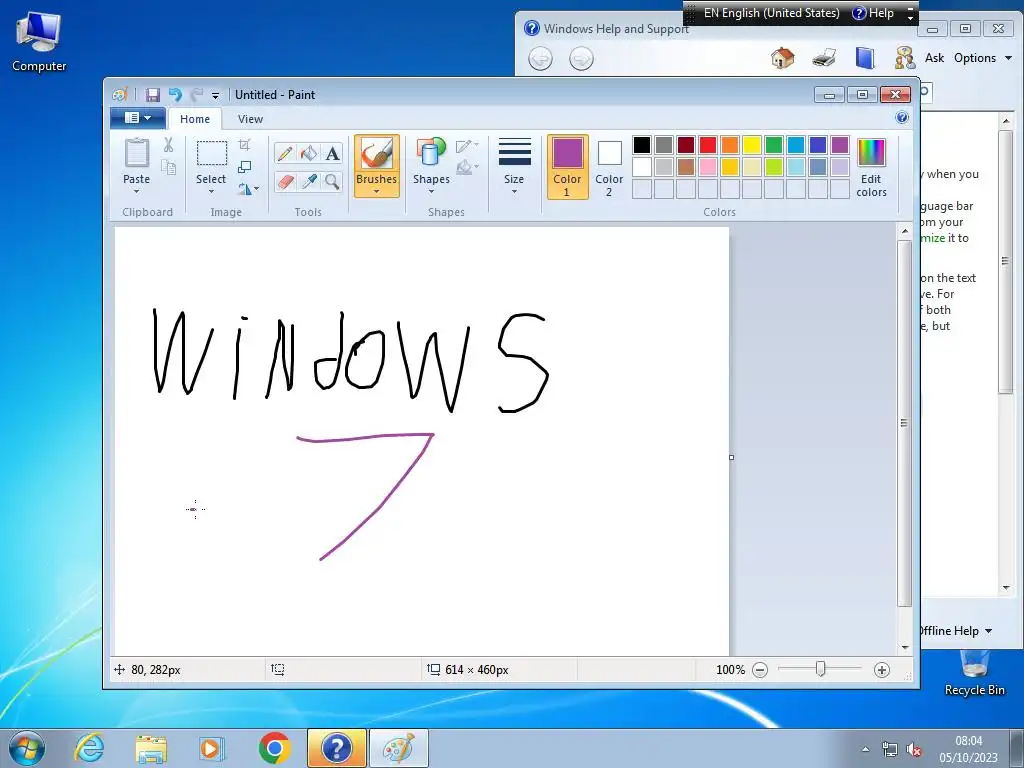The height and width of the screenshot is (768, 1024).
Task: Open the Paint application menu dropdown
Action: click(x=138, y=118)
